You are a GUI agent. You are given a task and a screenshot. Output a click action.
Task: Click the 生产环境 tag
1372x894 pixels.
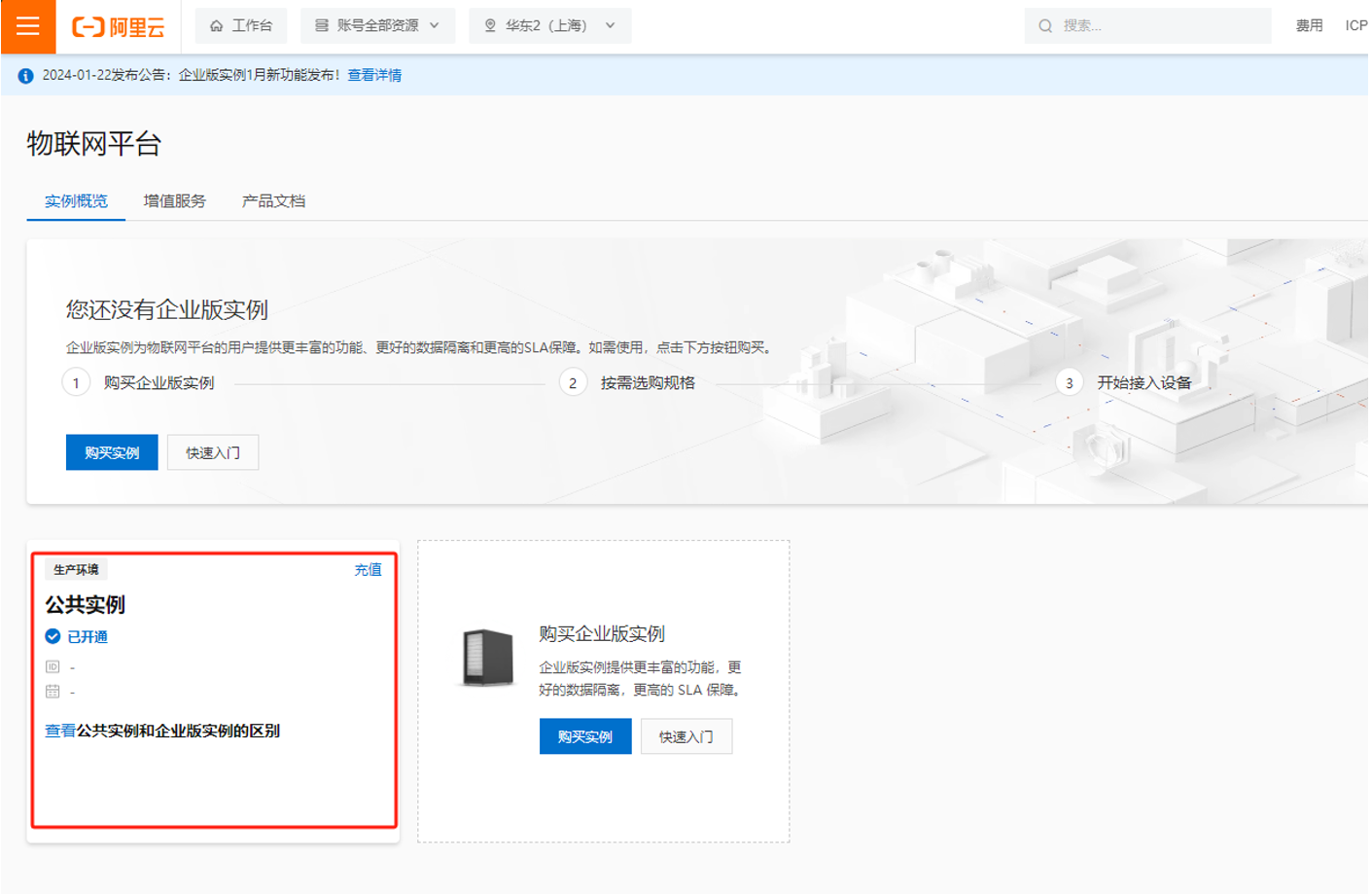(x=76, y=570)
